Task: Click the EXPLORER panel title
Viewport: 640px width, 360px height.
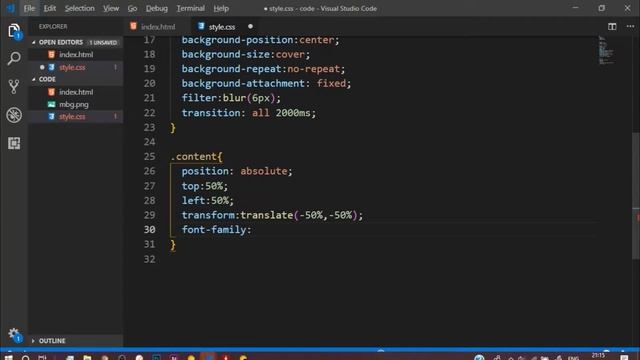Action: point(53,27)
